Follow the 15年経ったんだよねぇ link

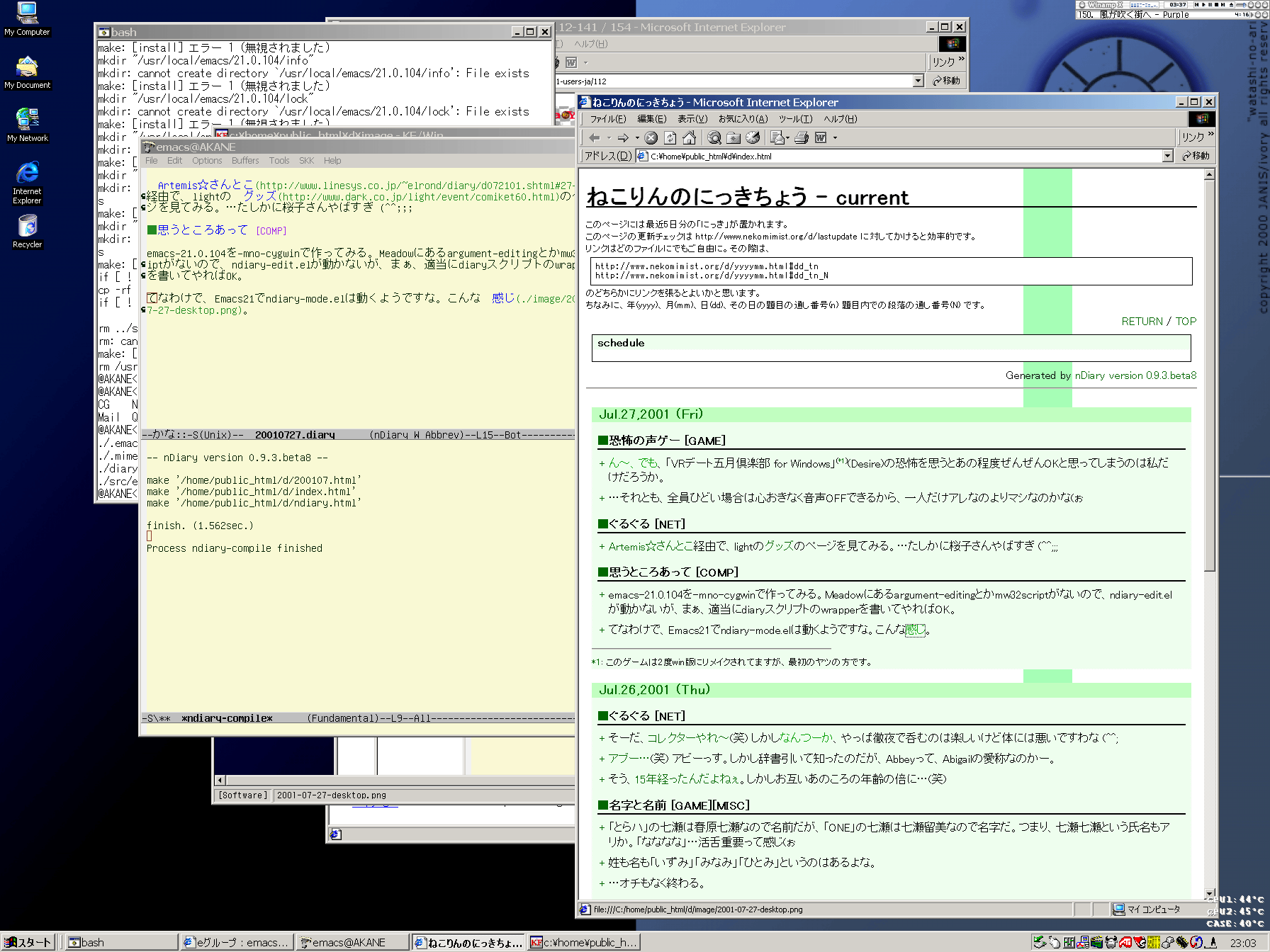(687, 778)
